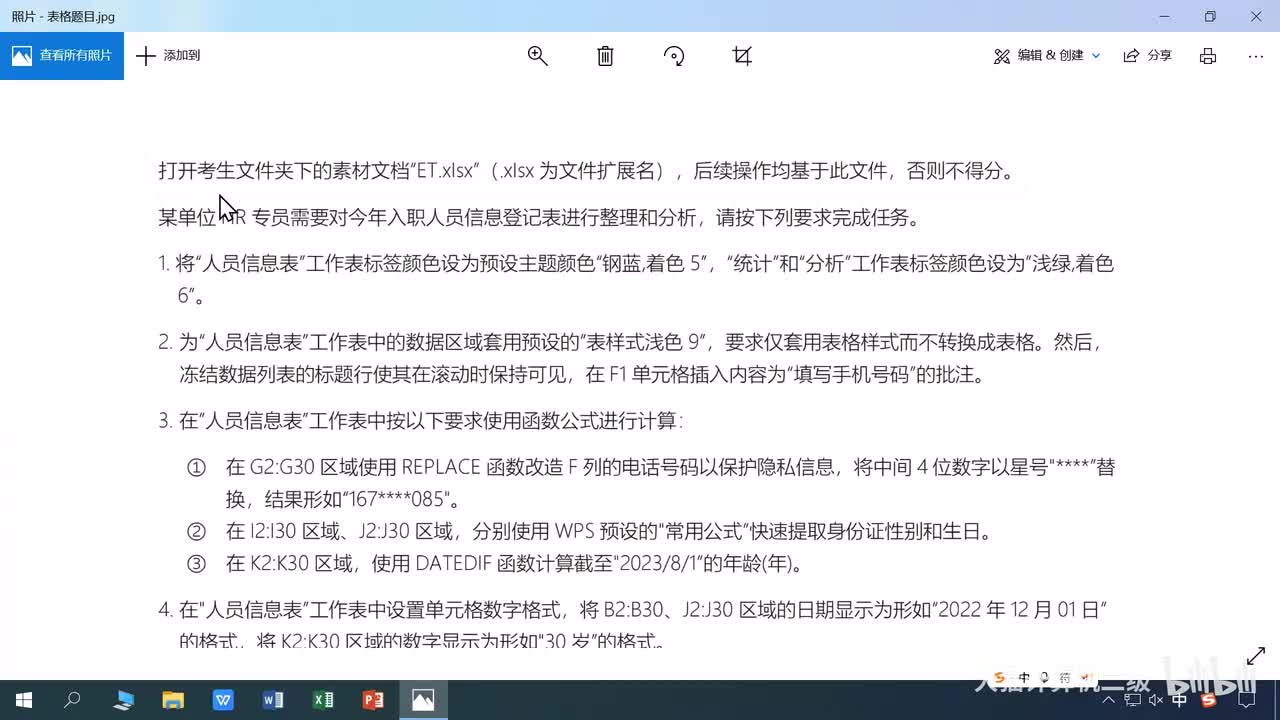Share the photo
The width and height of the screenshot is (1280, 720).
(x=1148, y=56)
